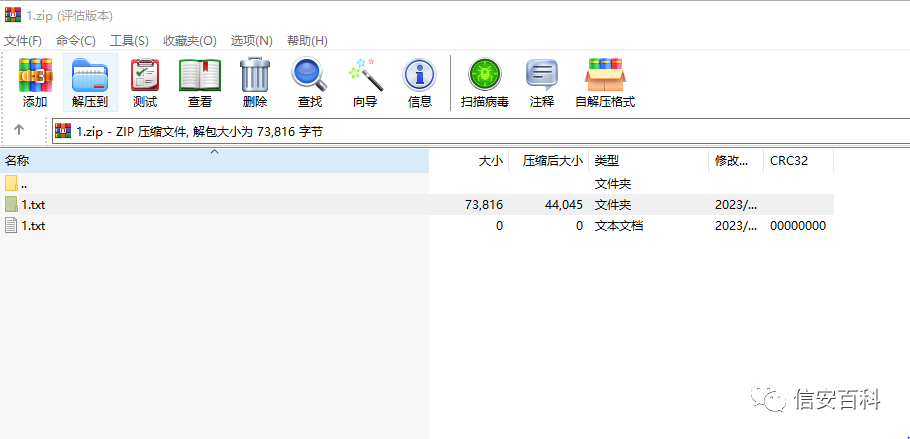Sort by Name (名称) column header
Image resolution: width=910 pixels, height=439 pixels.
214,161
